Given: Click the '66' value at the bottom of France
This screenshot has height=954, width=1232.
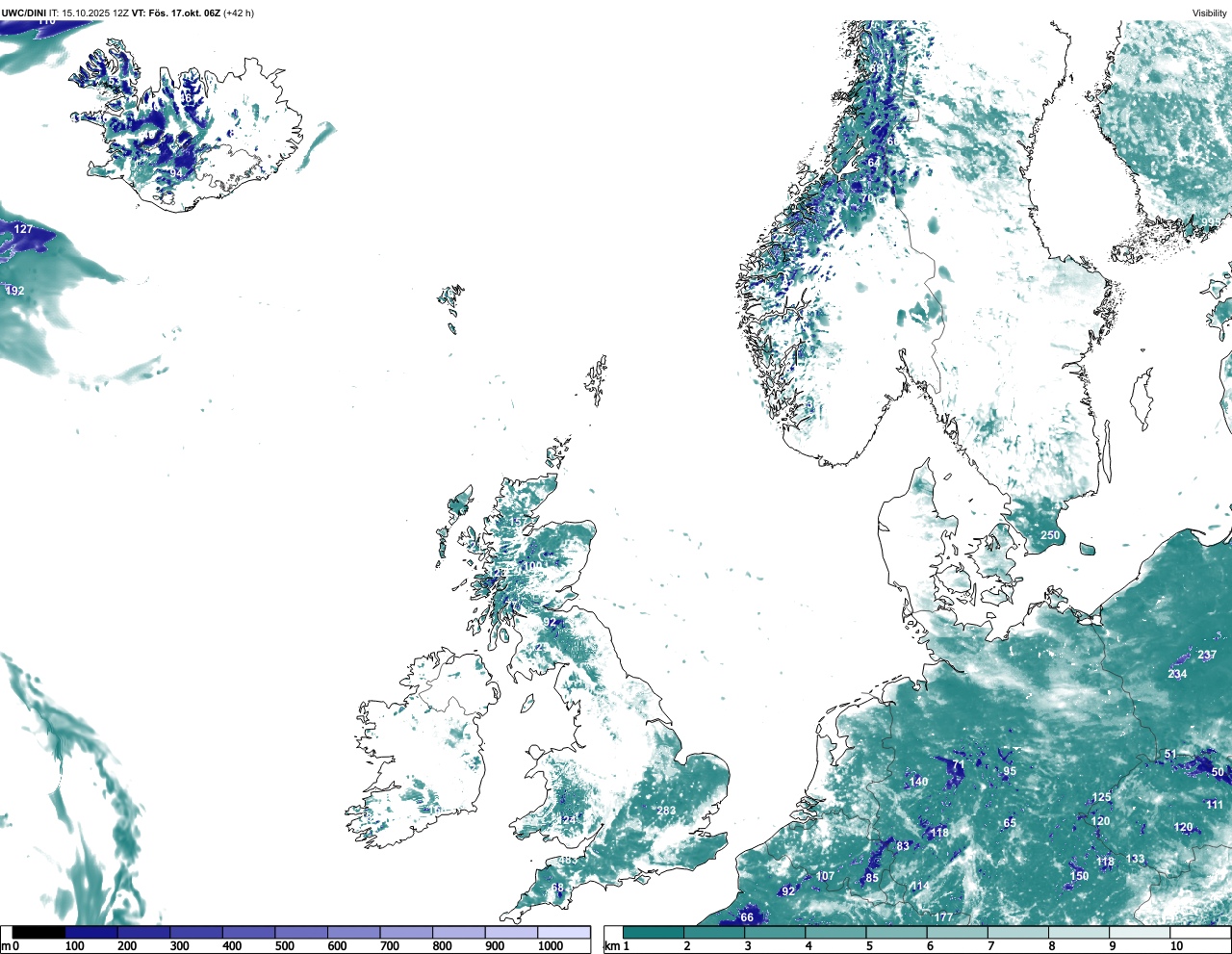Looking at the screenshot, I should 747,917.
